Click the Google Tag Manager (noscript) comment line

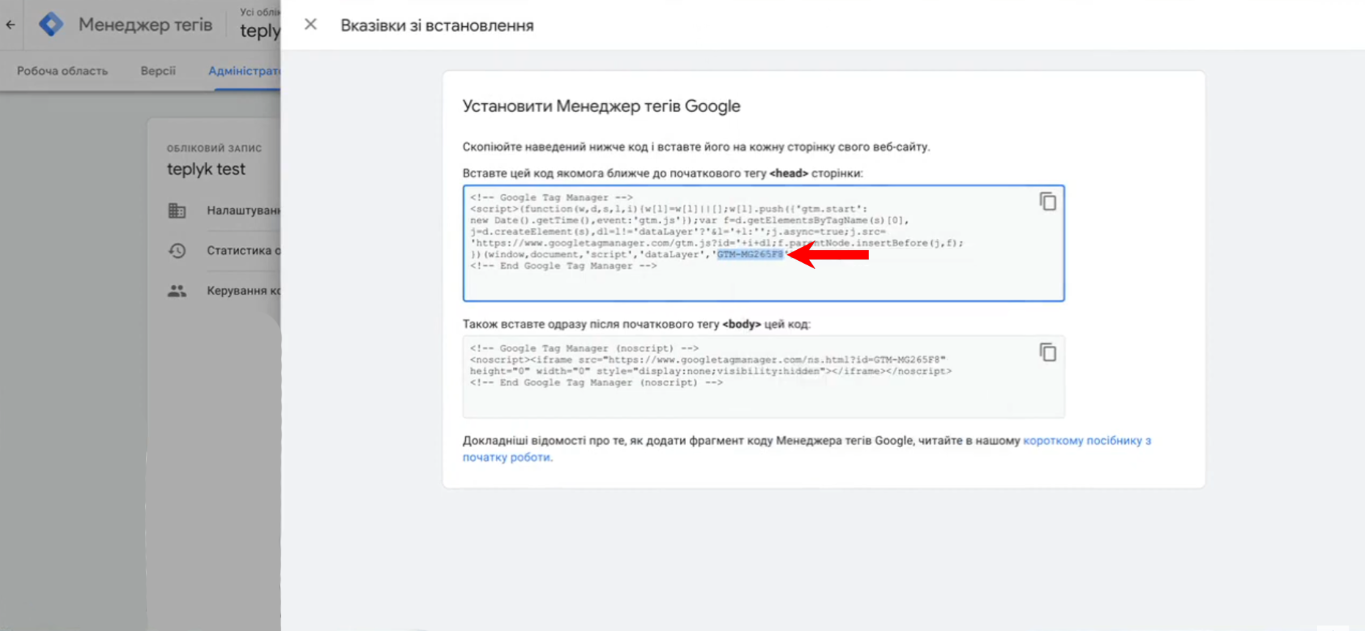tap(584, 348)
